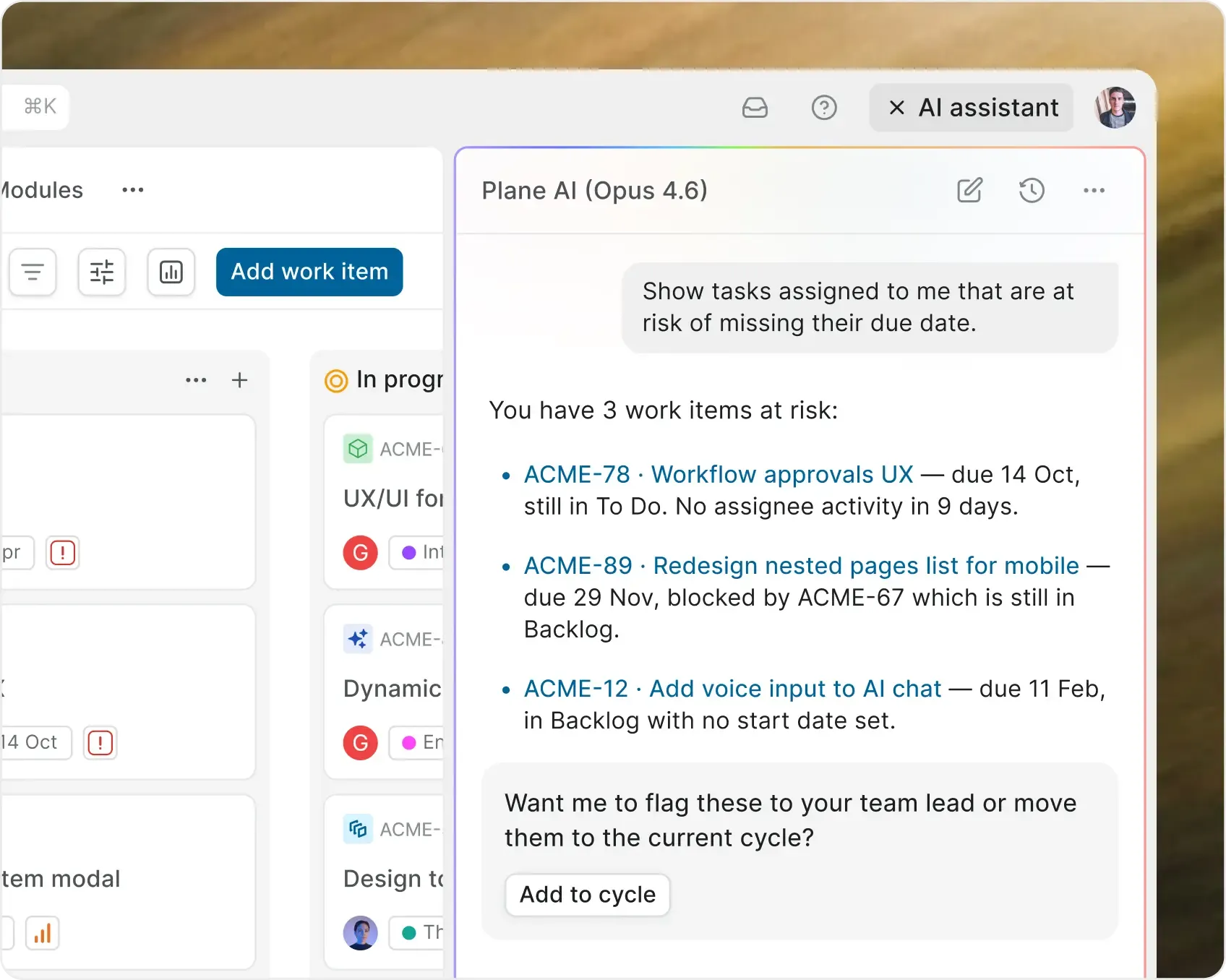1226x980 pixels.
Task: Click the green cube icon on UX/UI card
Action: [358, 449]
